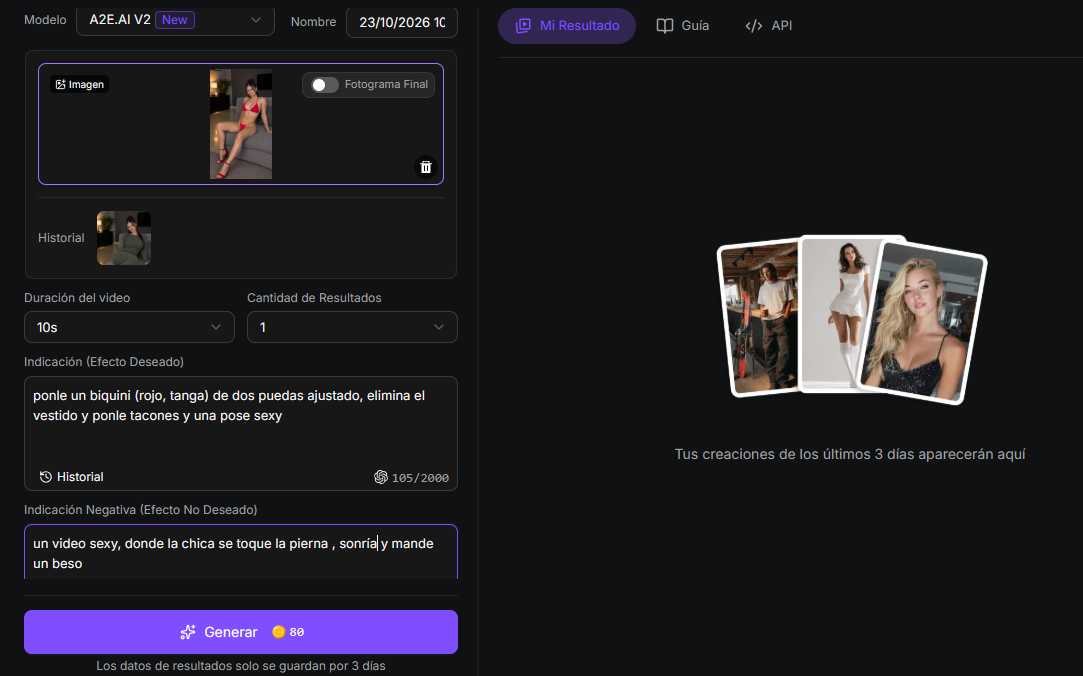Open the API tab
Viewport: 1083px width, 676px height.
(769, 26)
